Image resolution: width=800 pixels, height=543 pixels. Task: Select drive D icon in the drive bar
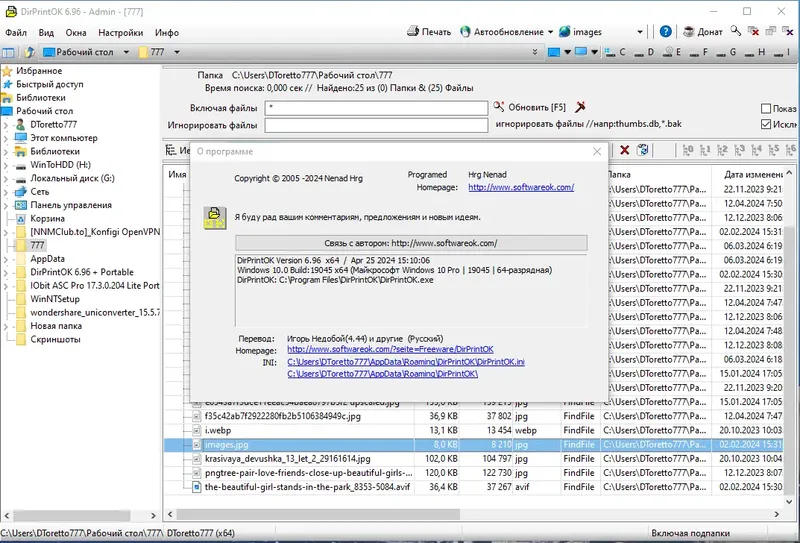(x=638, y=53)
